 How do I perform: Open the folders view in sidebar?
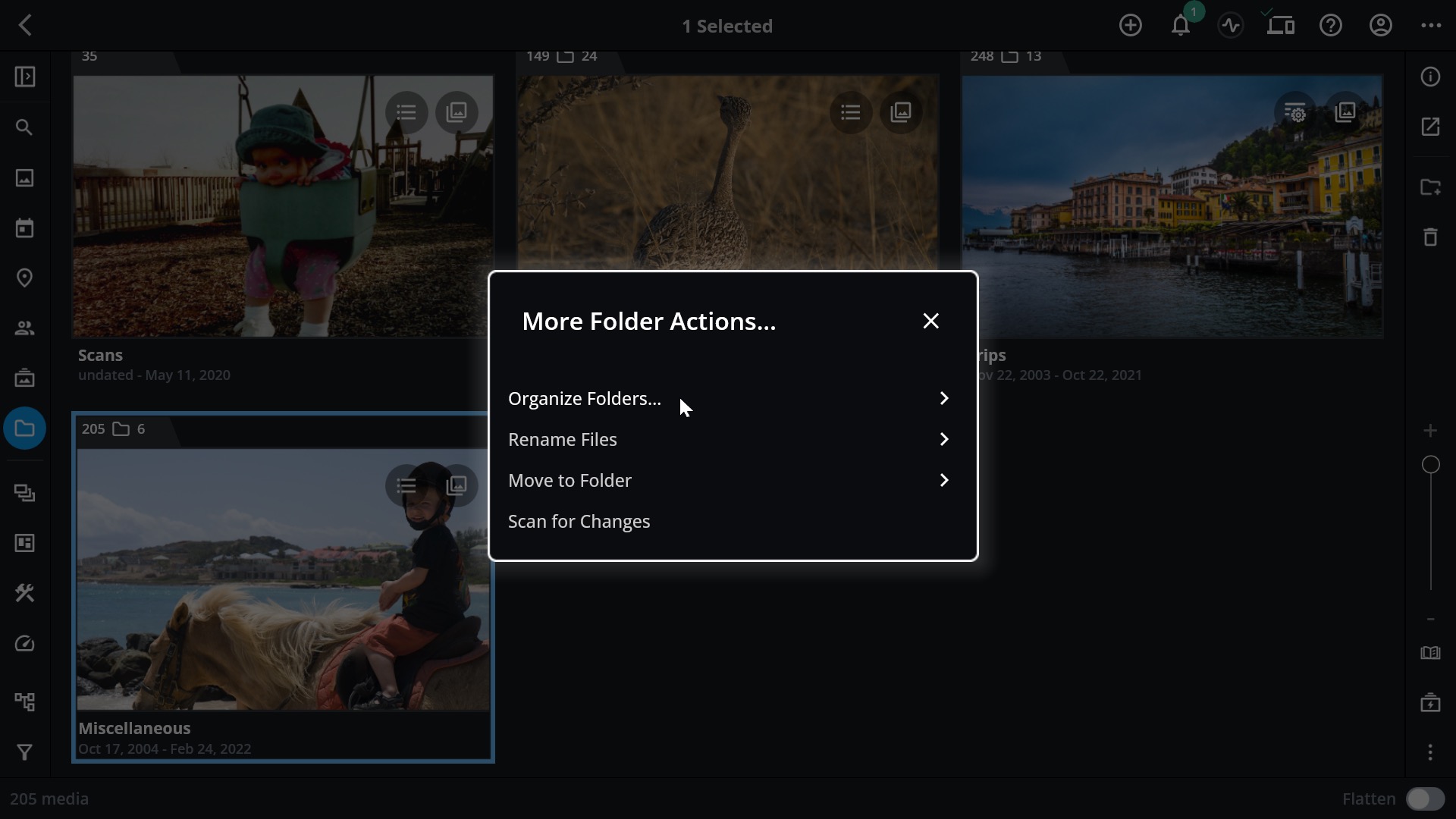[25, 428]
